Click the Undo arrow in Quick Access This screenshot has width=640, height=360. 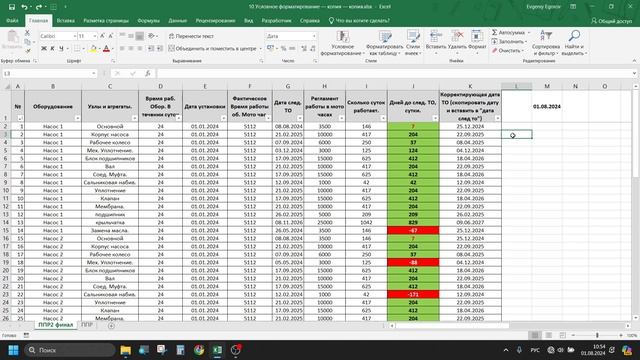(24, 7)
